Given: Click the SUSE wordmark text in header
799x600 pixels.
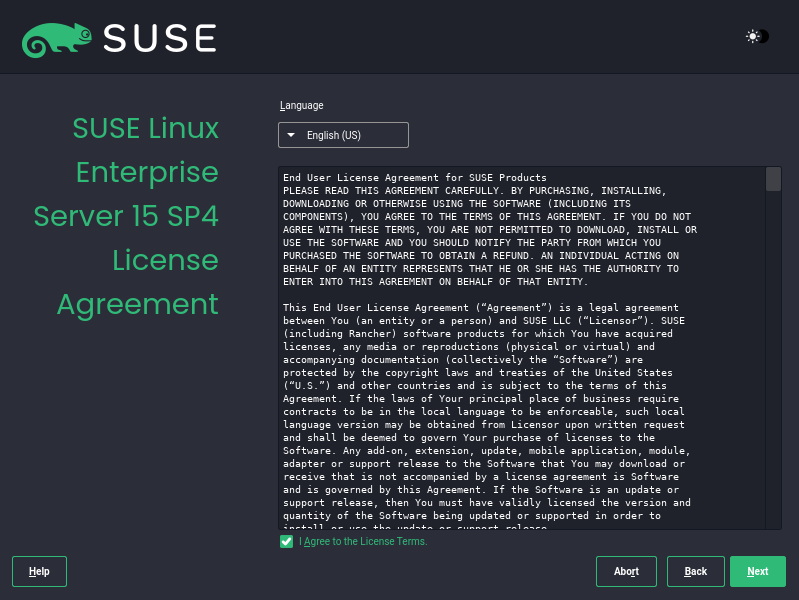Looking at the screenshot, I should [x=160, y=38].
